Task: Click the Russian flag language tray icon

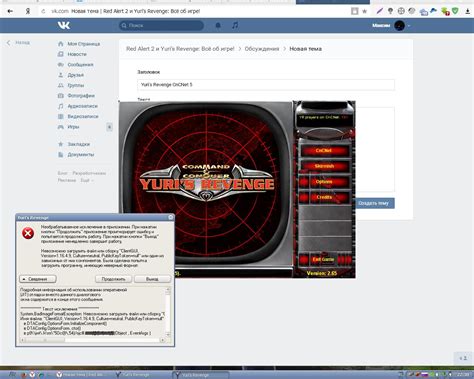Action: click(x=424, y=375)
